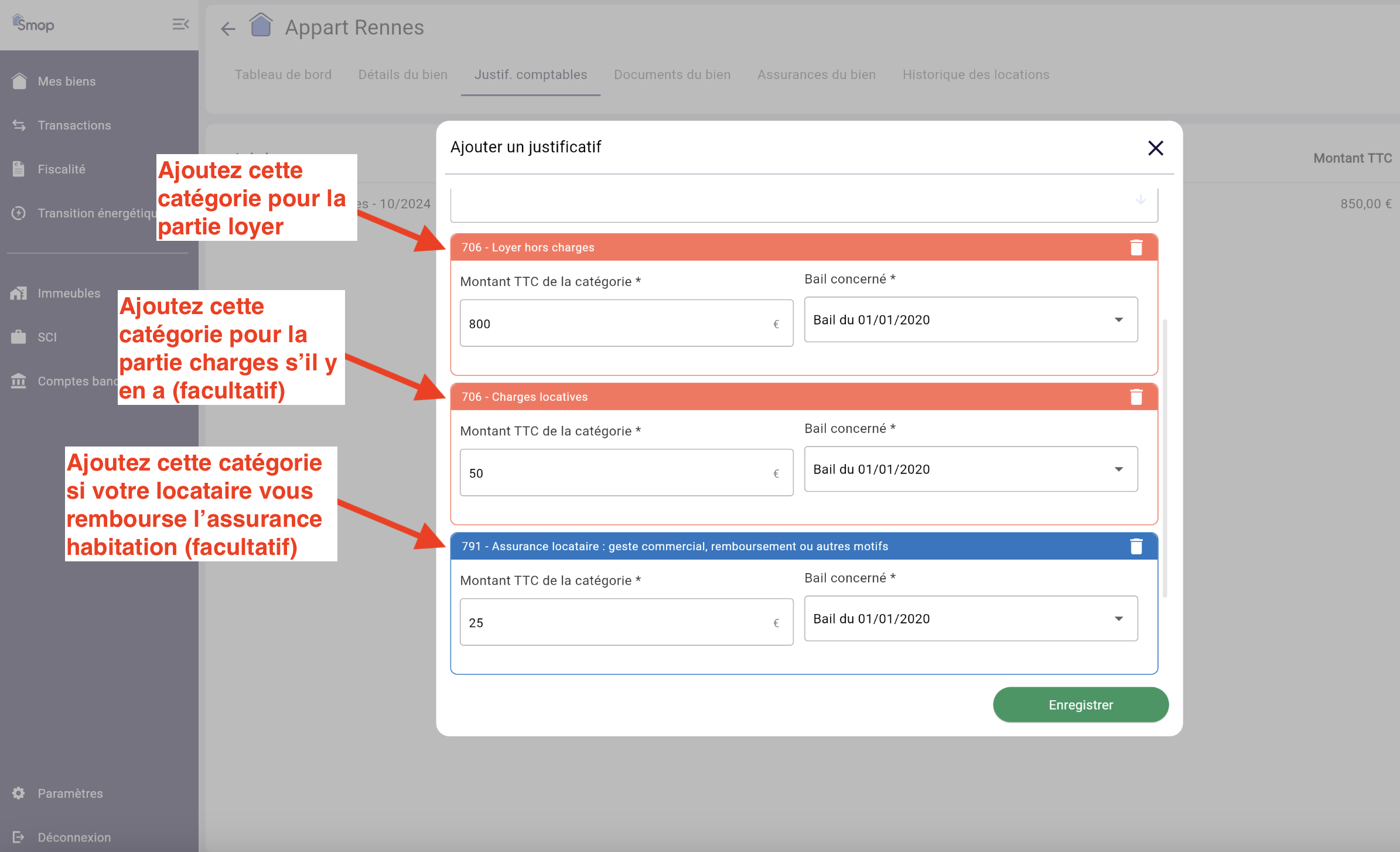This screenshot has height=852, width=1400.
Task: Open Mes biens from sidebar
Action: [66, 81]
